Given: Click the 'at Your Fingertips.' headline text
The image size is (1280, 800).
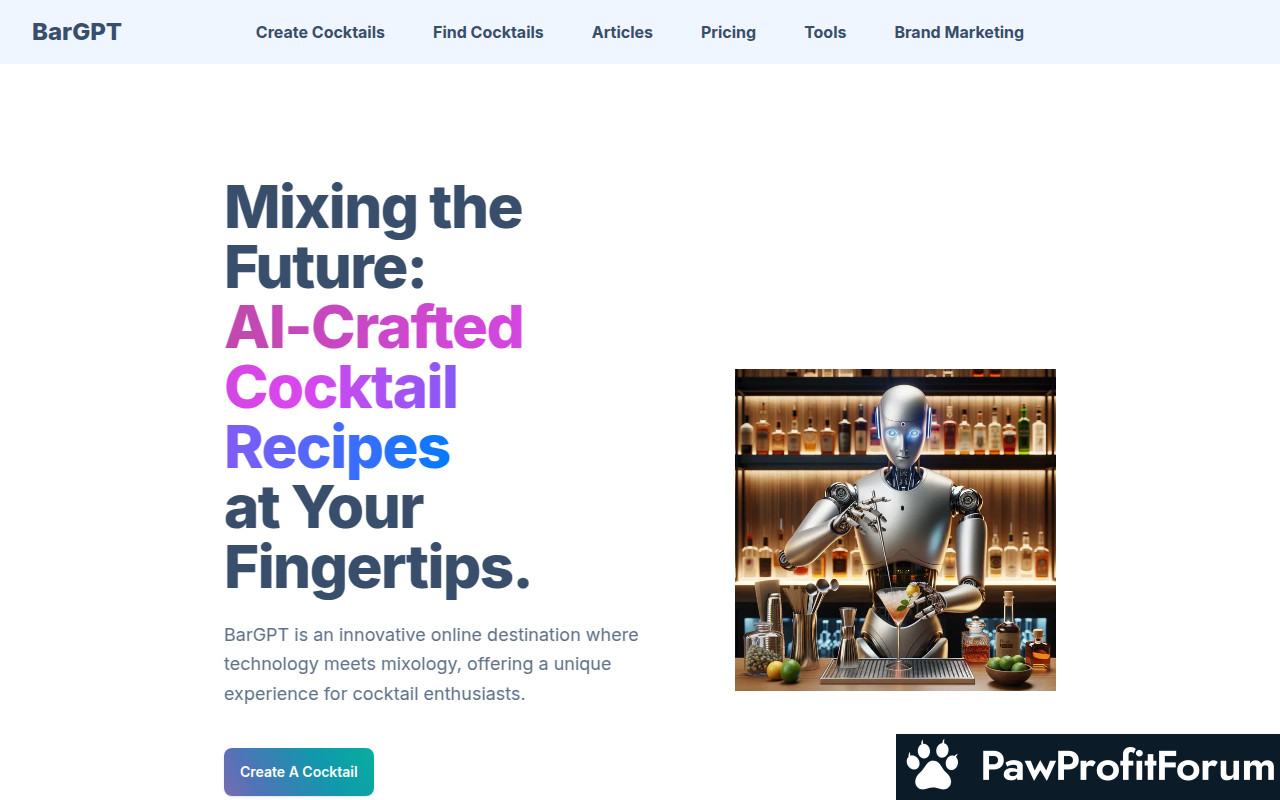Looking at the screenshot, I should tap(377, 537).
